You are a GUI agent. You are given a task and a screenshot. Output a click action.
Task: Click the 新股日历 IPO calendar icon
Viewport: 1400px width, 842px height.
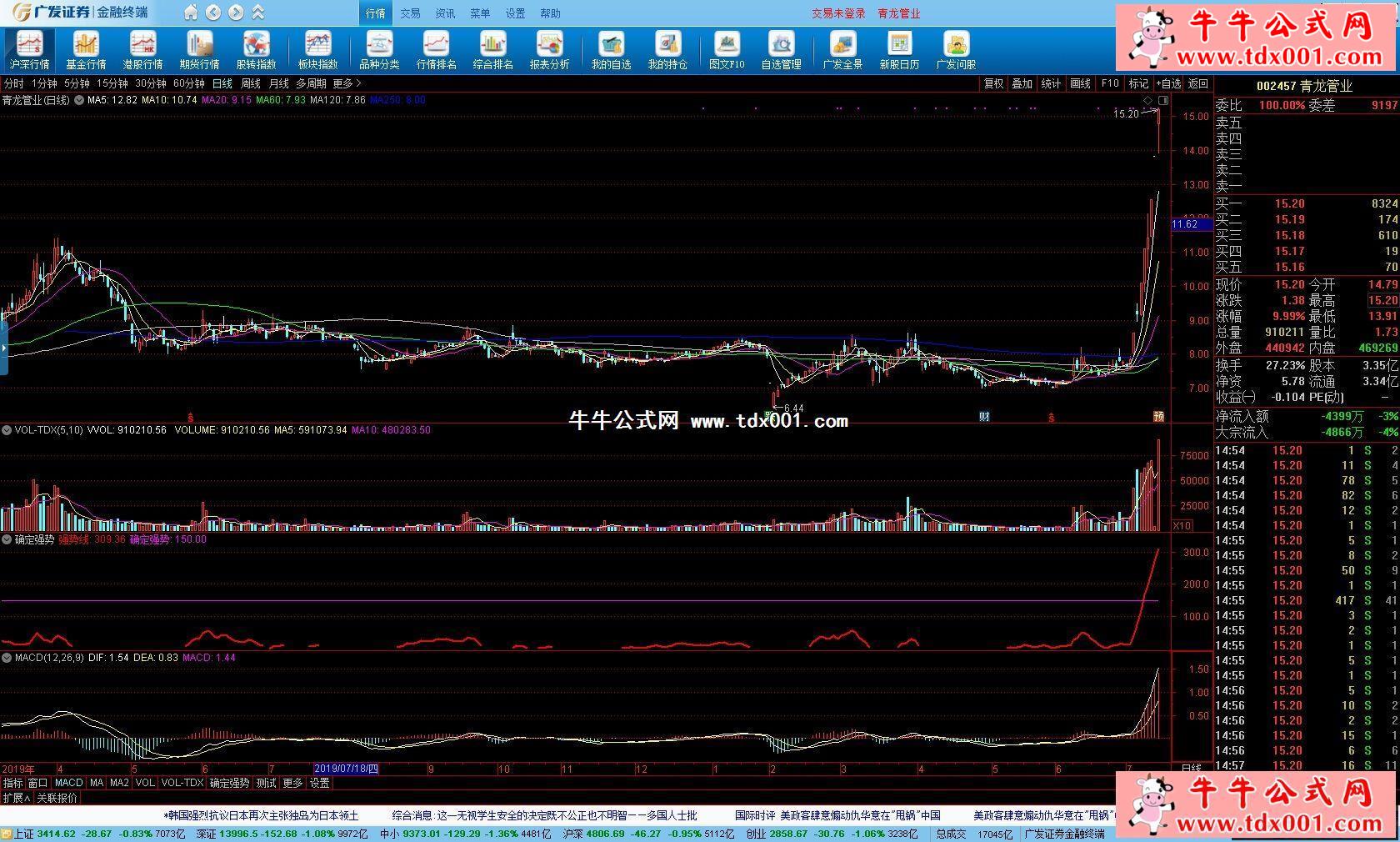pyautogui.click(x=899, y=50)
